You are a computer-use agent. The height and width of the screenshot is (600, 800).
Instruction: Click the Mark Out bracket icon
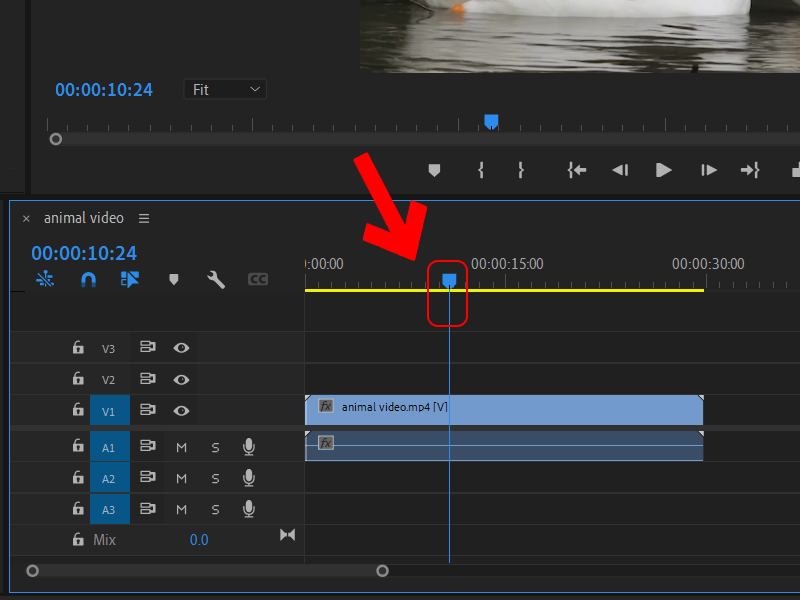pyautogui.click(x=520, y=170)
